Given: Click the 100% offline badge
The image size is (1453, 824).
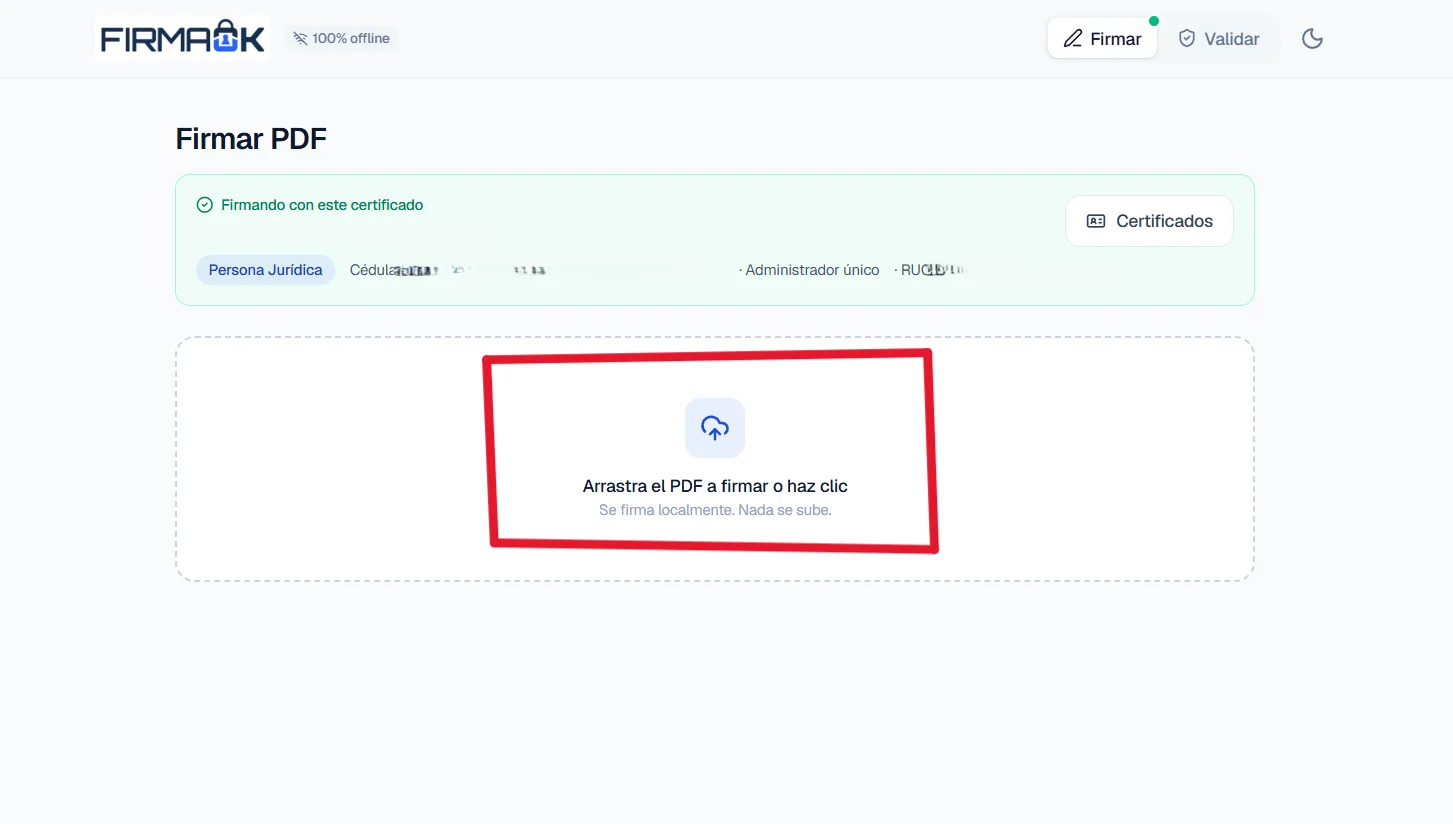Looking at the screenshot, I should [341, 39].
